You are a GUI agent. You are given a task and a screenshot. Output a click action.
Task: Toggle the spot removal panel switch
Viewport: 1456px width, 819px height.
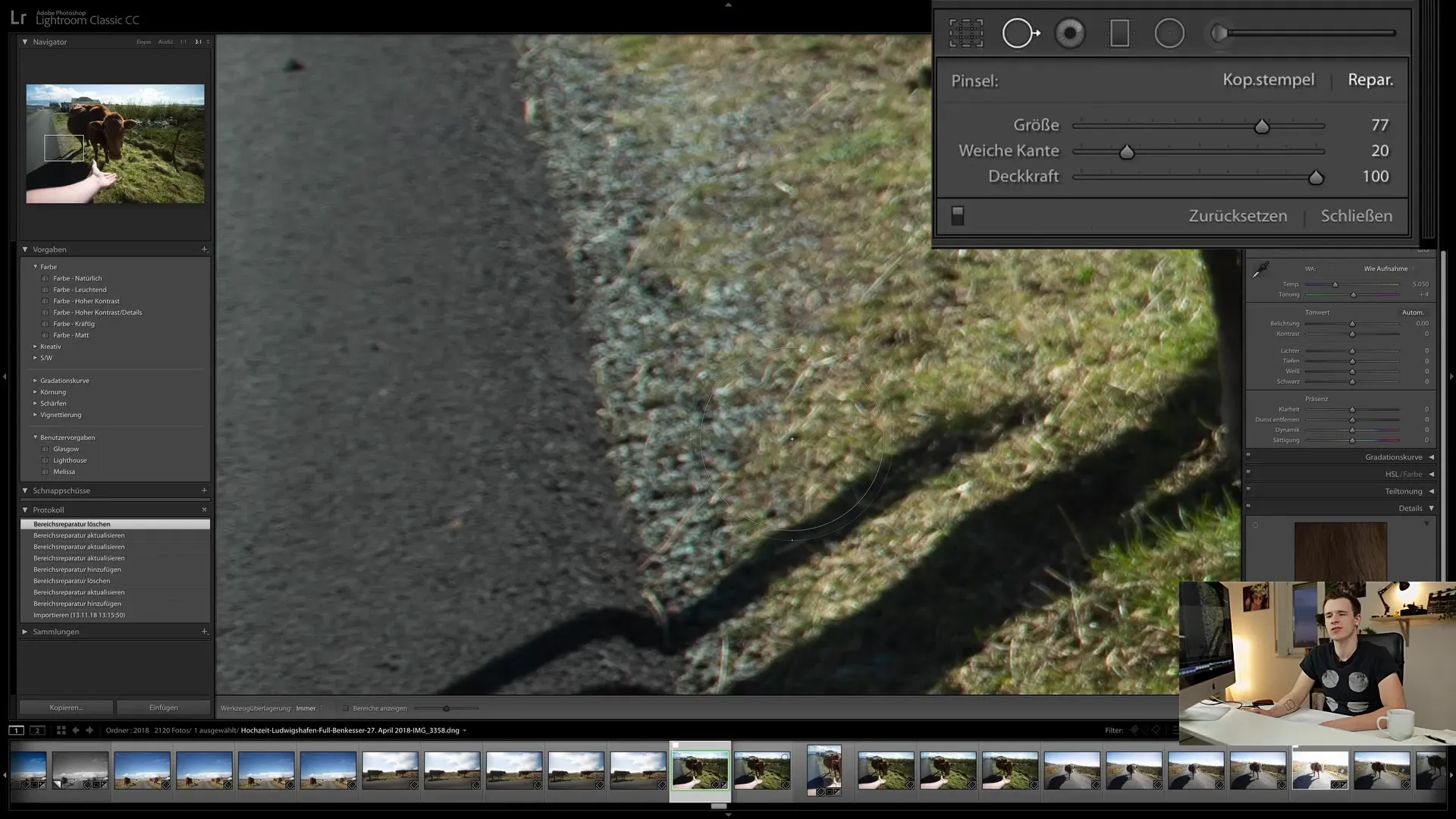[958, 216]
